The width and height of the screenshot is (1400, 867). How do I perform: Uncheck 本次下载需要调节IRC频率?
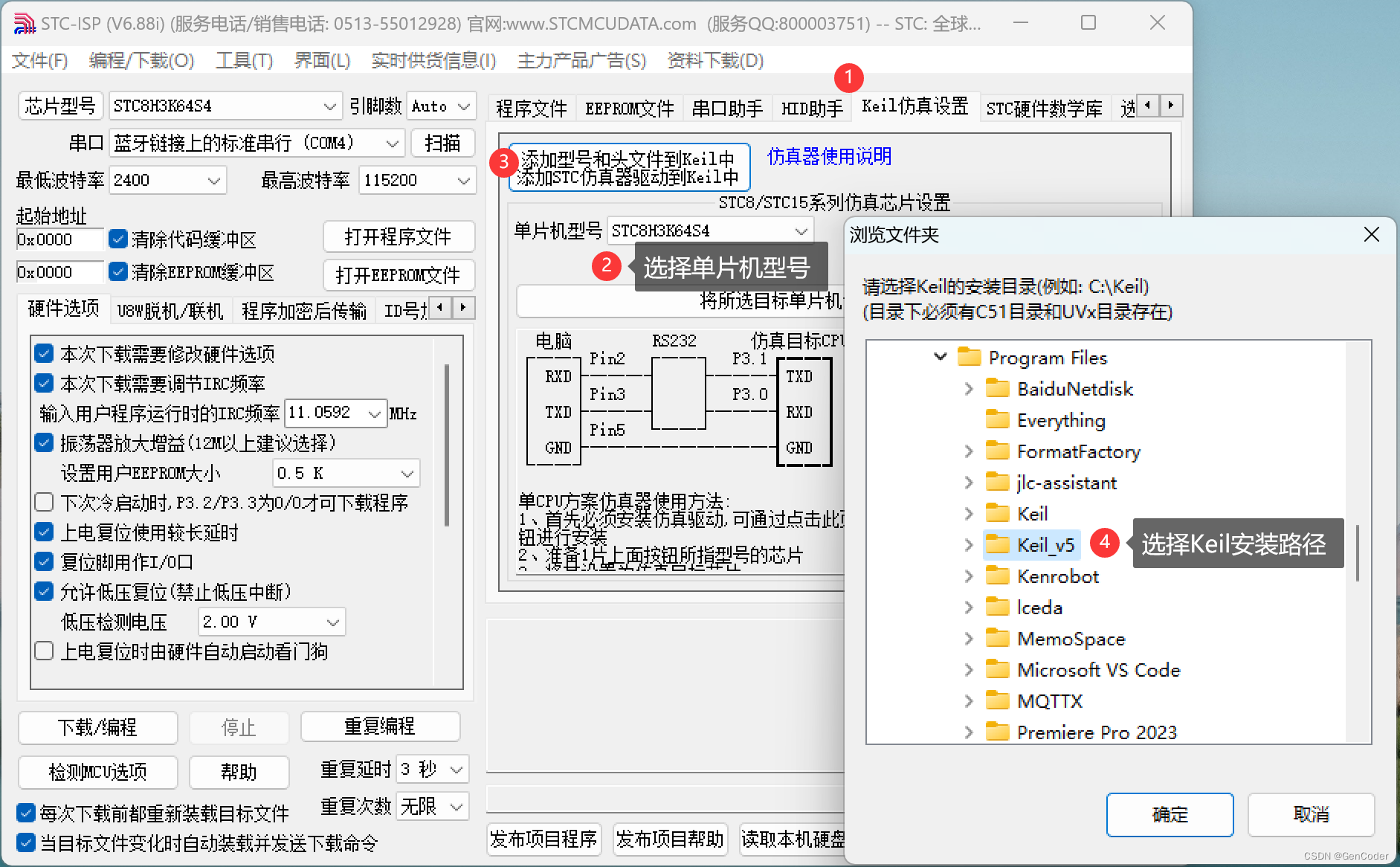(x=44, y=383)
